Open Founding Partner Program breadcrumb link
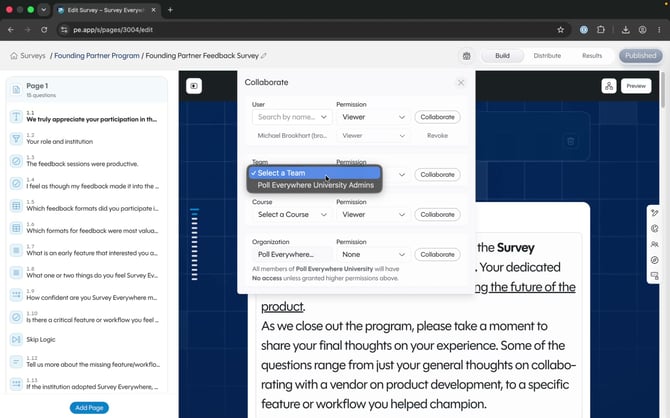Image resolution: width=670 pixels, height=418 pixels. pyautogui.click(x=97, y=56)
